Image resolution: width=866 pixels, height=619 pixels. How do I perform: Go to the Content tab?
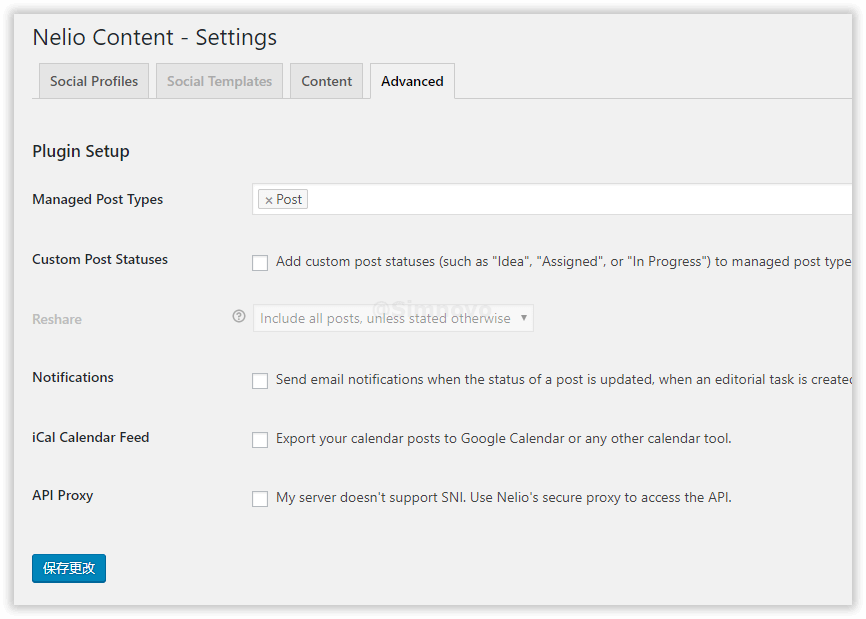327,81
